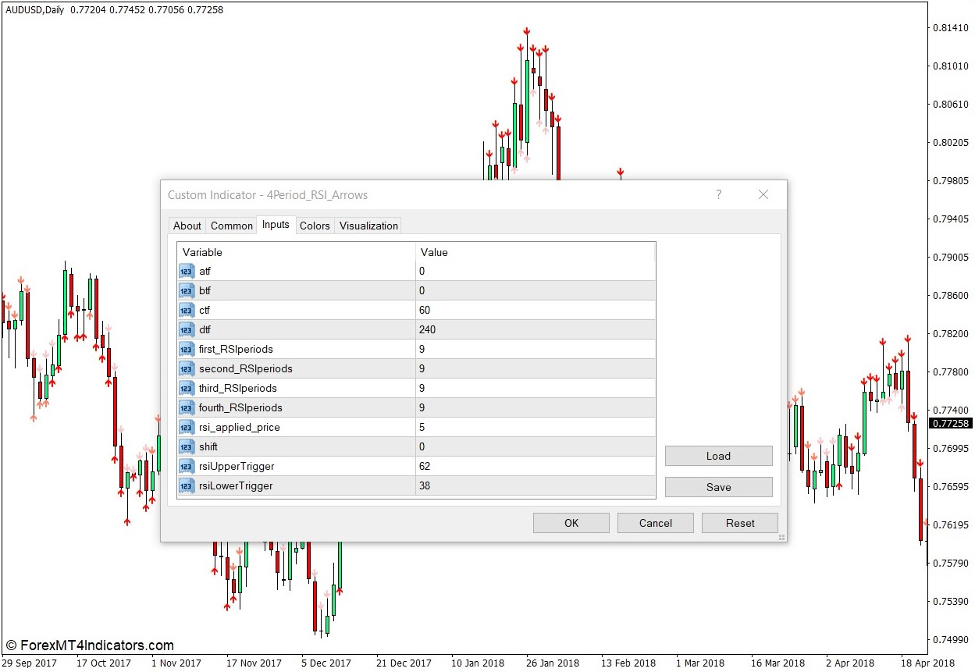Screen dimensions: 977x672
Task: Click the ctf value field showing 60
Action: tap(500, 310)
